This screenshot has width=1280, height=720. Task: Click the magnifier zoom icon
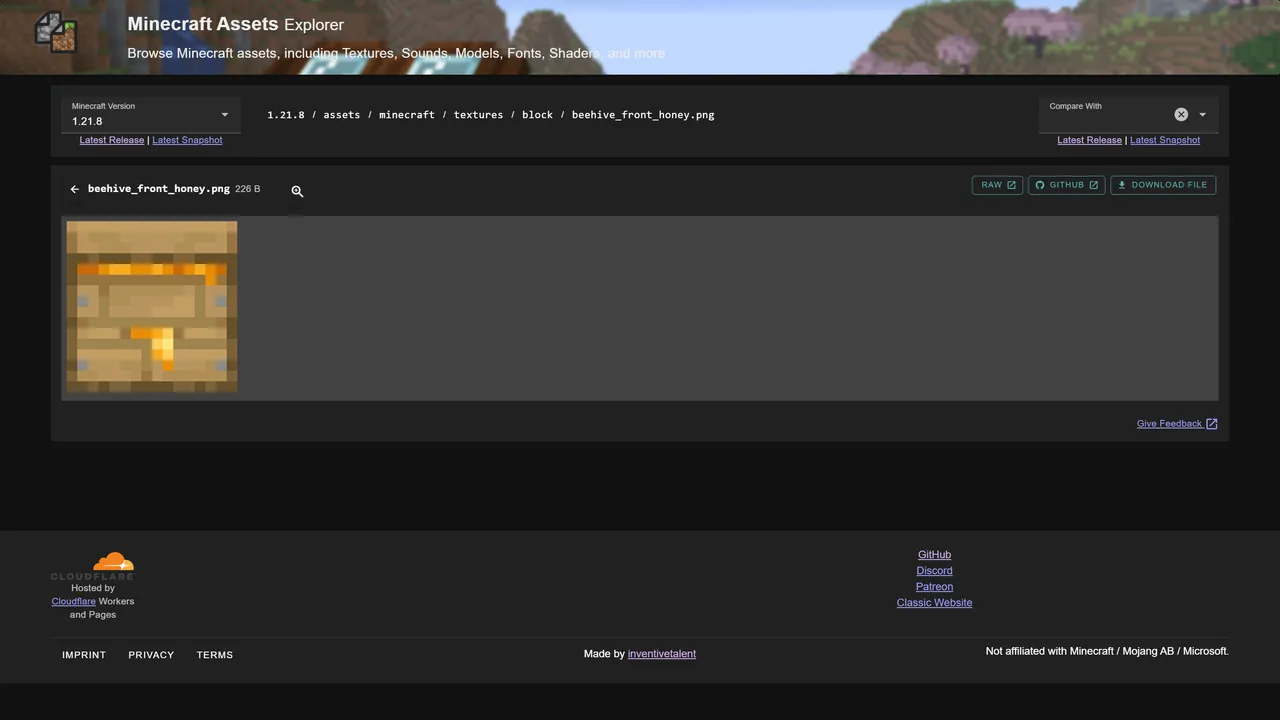(x=297, y=191)
